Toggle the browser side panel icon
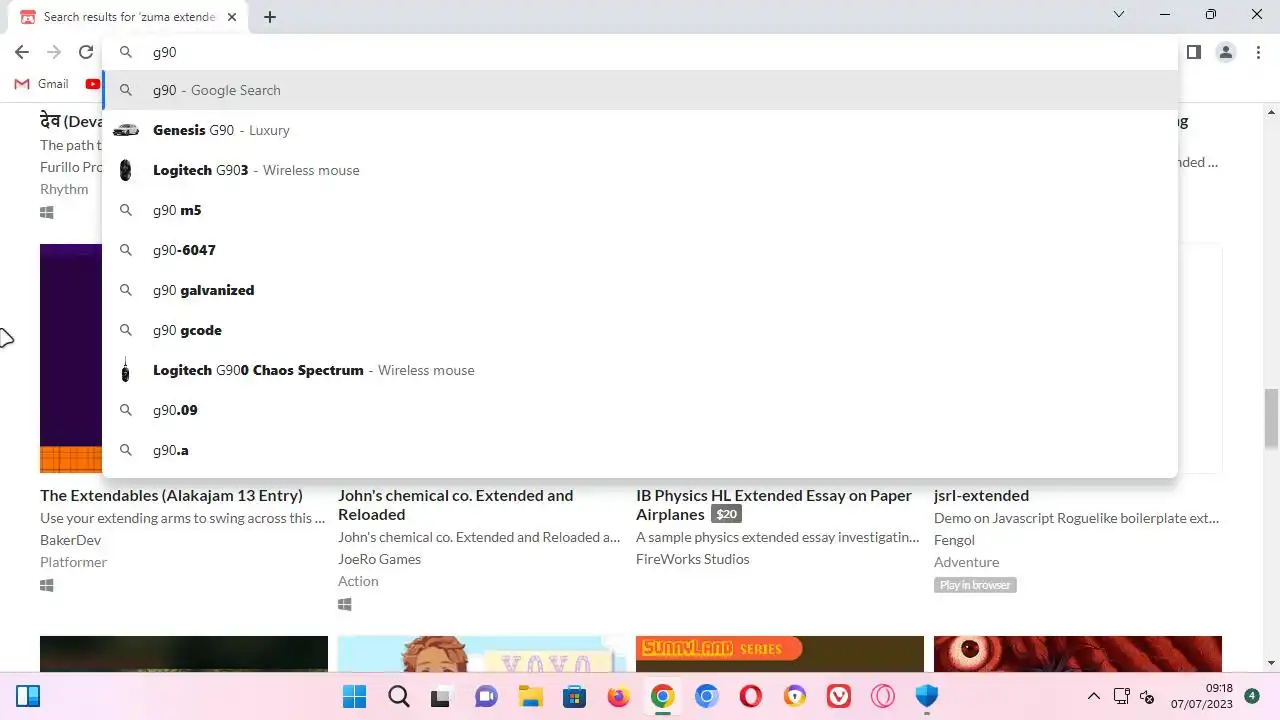Screen dimensions: 1280x720 [1194, 52]
